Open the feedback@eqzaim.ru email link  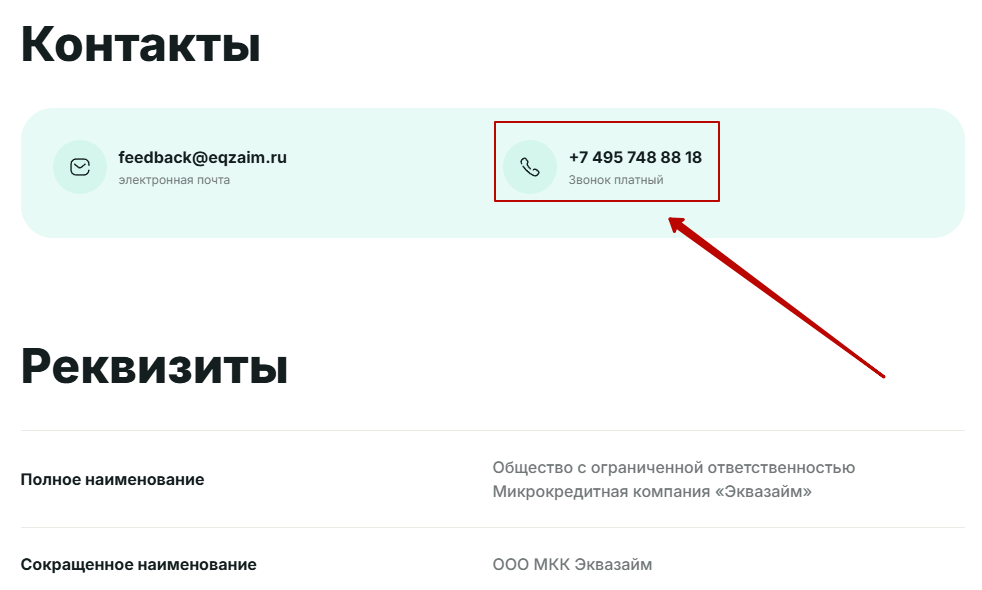(202, 157)
